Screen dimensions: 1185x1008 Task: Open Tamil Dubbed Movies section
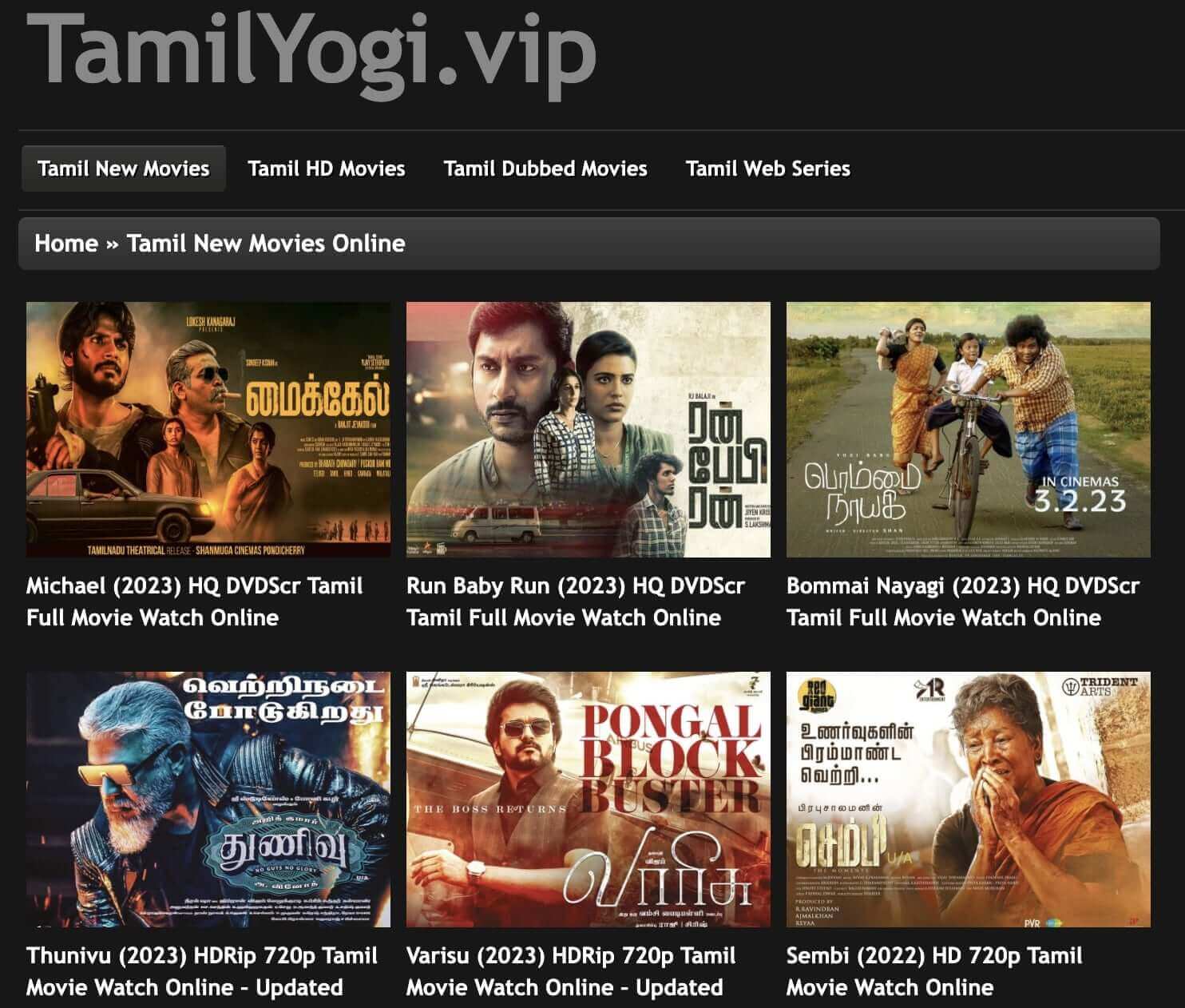(545, 169)
